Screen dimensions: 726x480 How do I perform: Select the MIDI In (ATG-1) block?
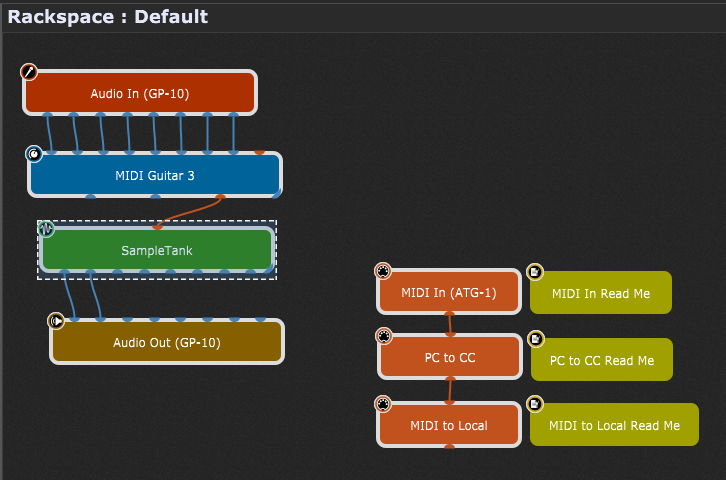point(449,293)
